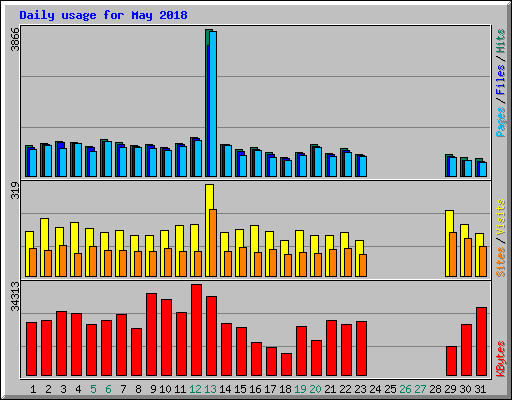Click green day 6 label

(x=108, y=389)
